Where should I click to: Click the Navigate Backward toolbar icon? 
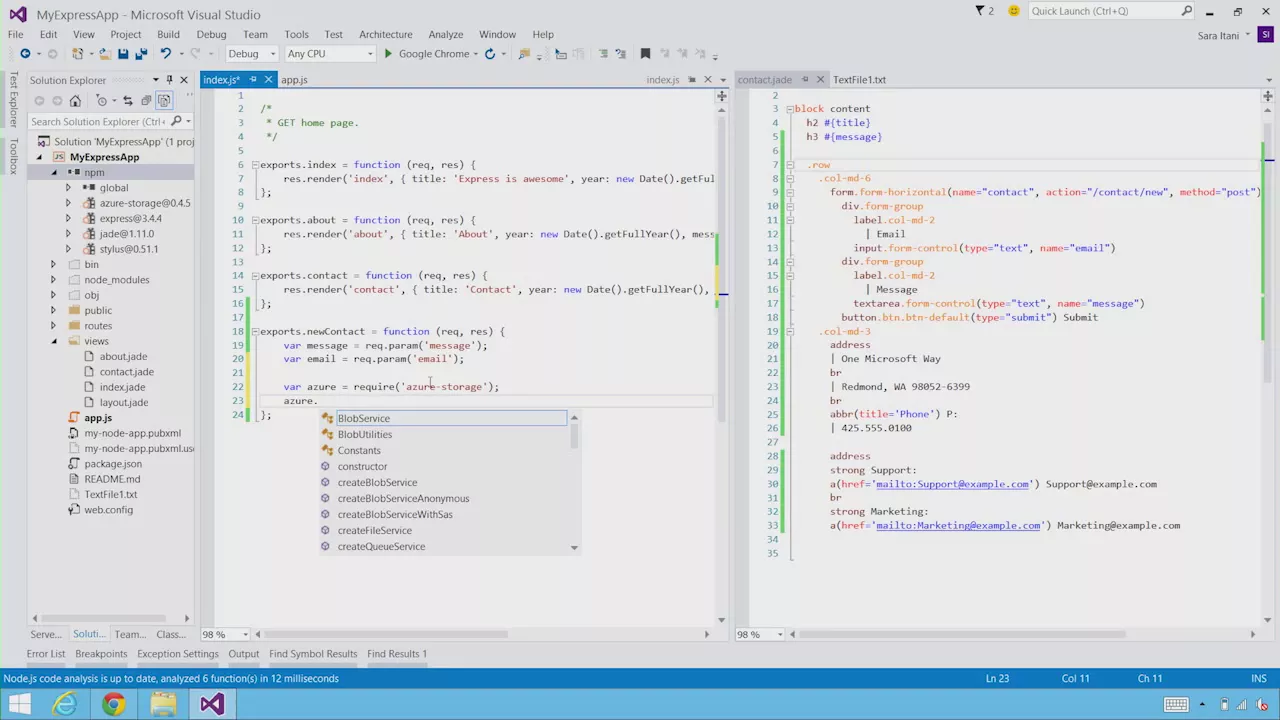25,54
